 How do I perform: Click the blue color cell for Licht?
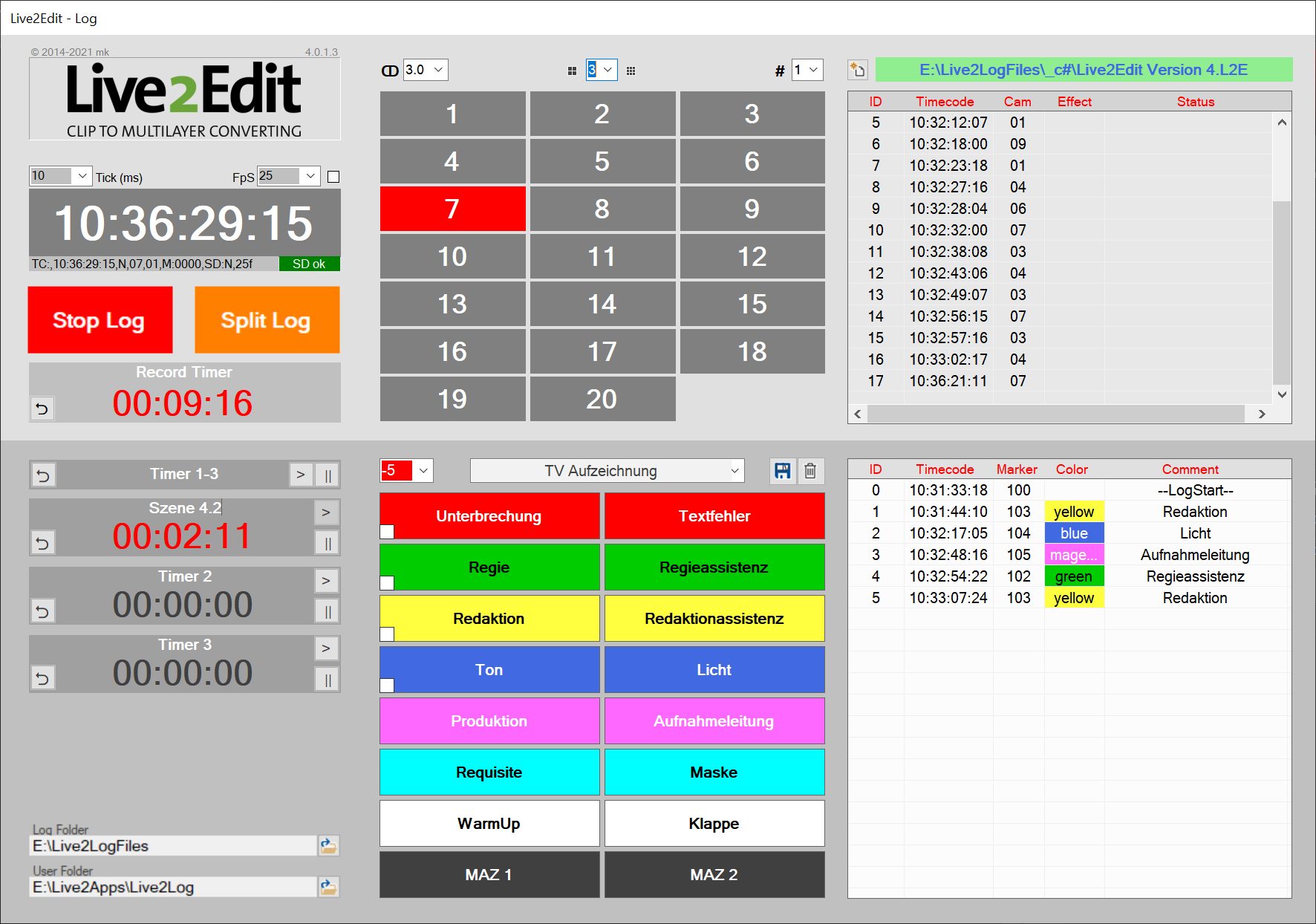[x=1074, y=533]
